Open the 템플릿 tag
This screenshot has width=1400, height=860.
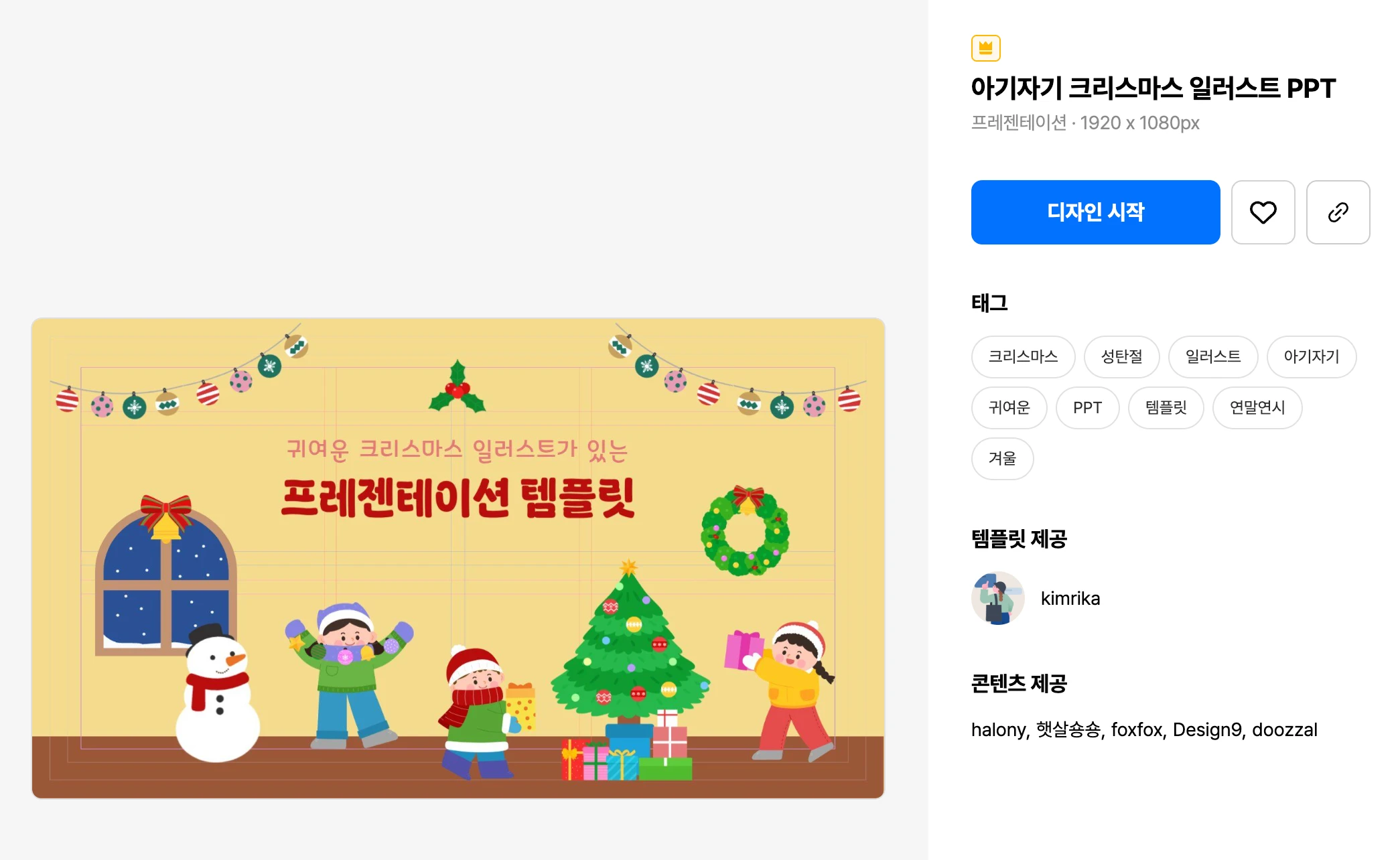pos(1166,408)
